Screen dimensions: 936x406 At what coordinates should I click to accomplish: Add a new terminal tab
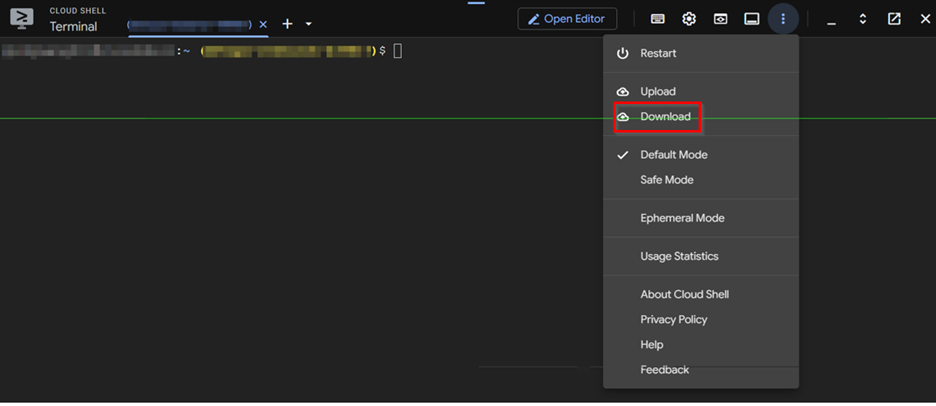click(287, 24)
